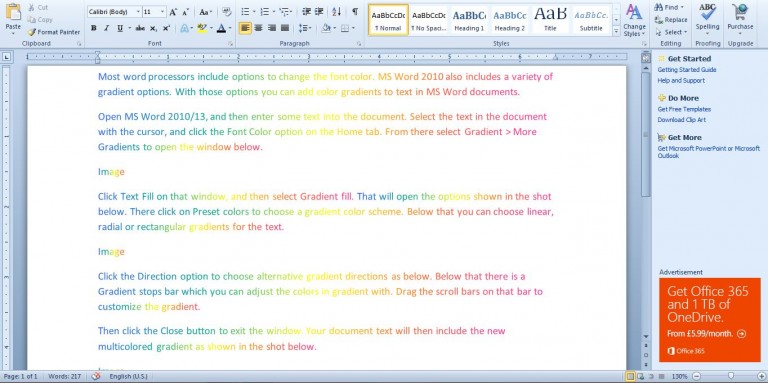The image size is (768, 383).
Task: Click Get Office 365 advertisement
Action: [x=710, y=320]
